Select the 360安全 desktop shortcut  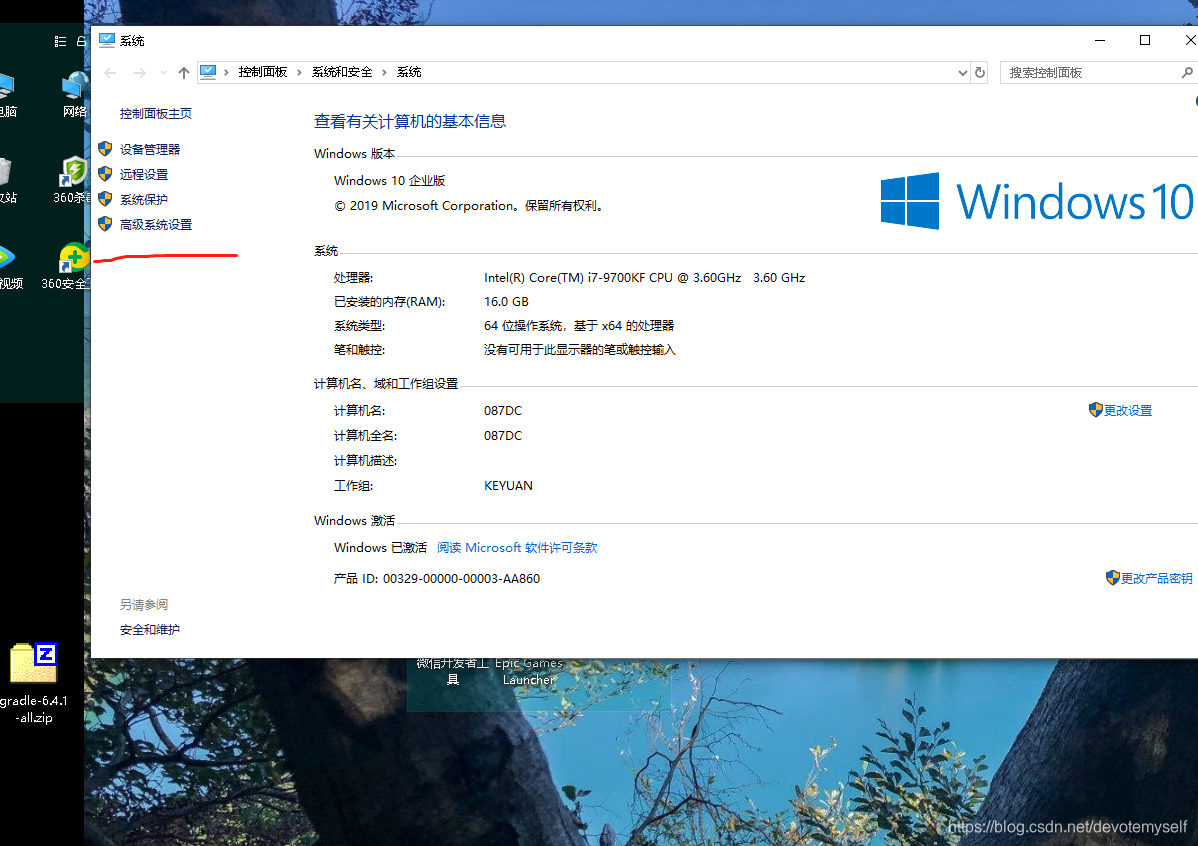(x=67, y=266)
